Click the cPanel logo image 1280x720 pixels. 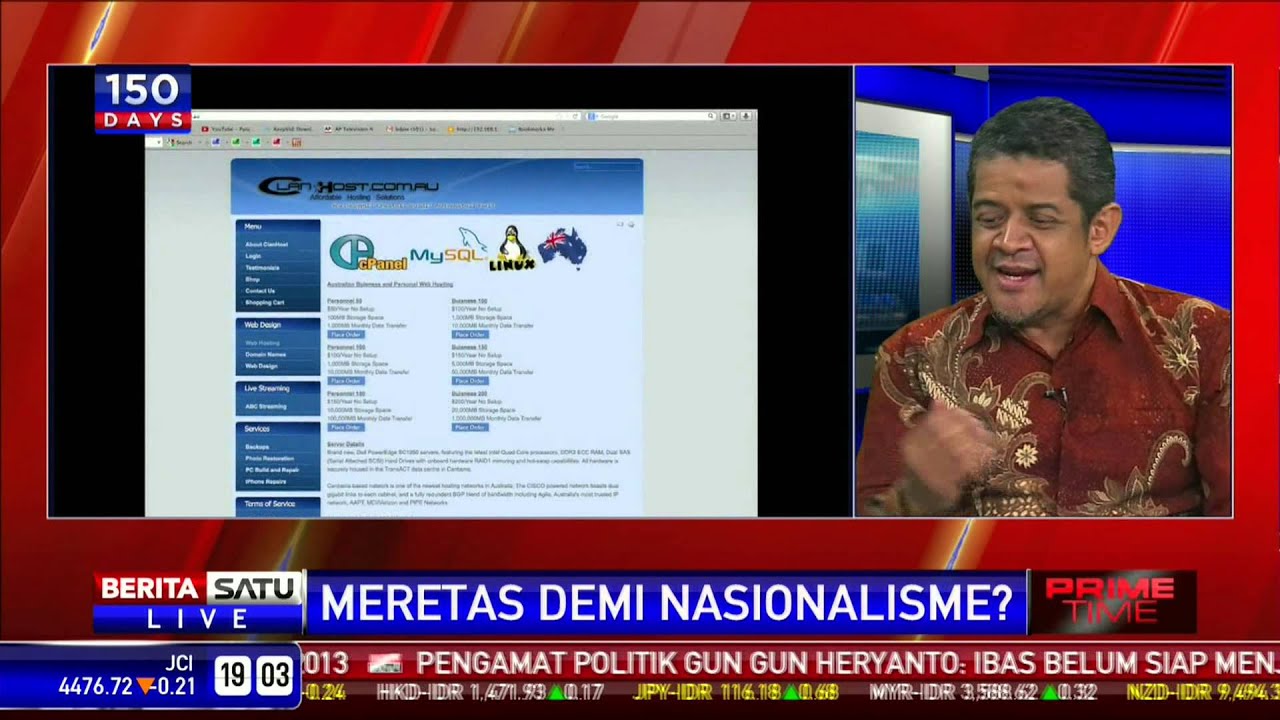(x=367, y=253)
